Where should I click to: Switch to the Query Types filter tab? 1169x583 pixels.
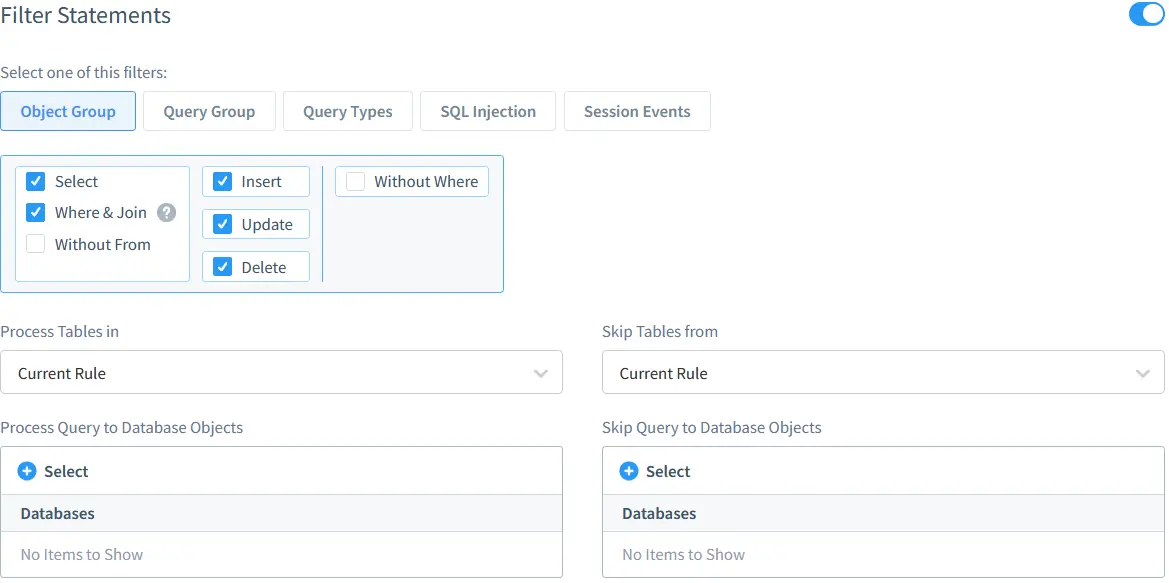[347, 111]
